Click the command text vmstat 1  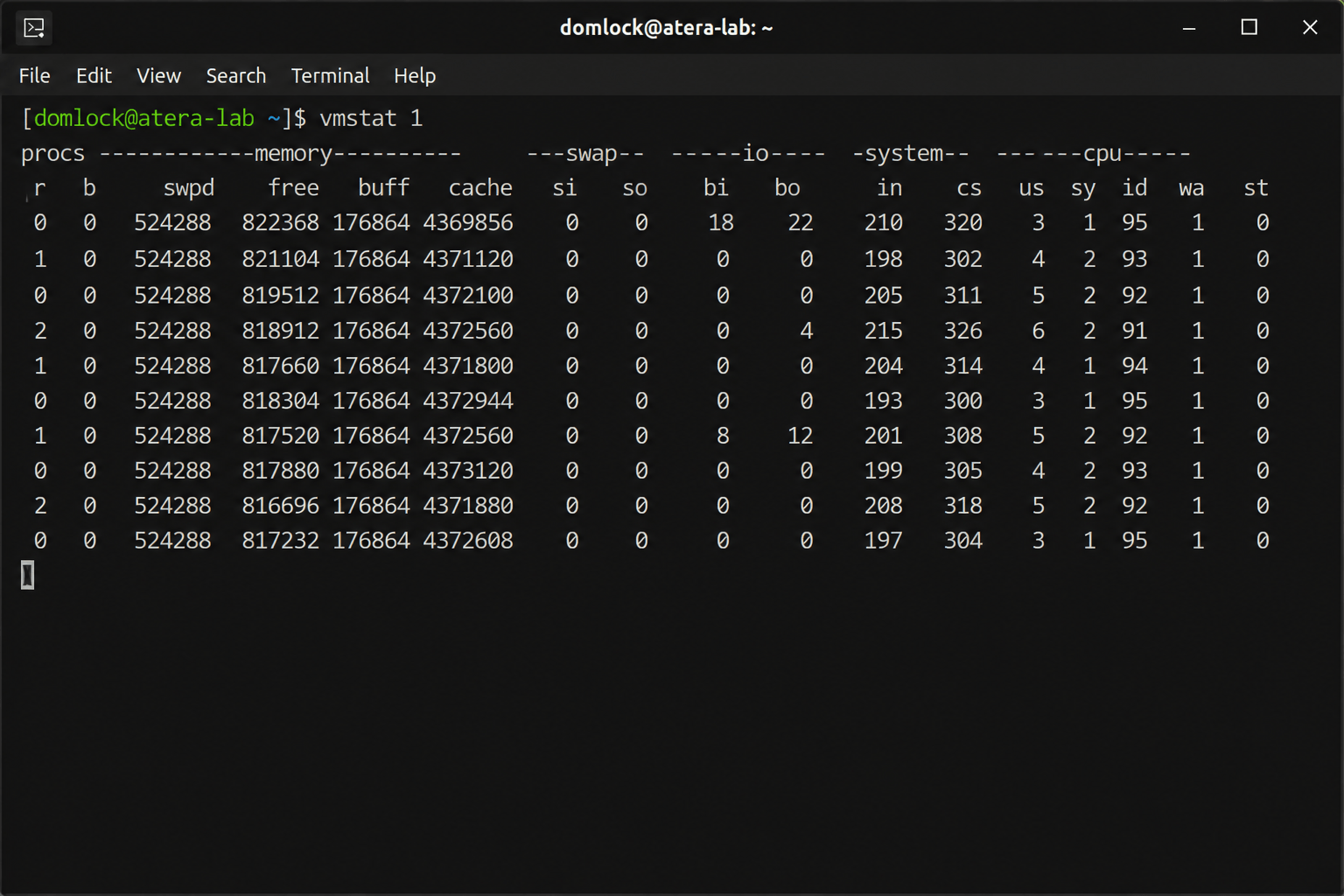(371, 118)
